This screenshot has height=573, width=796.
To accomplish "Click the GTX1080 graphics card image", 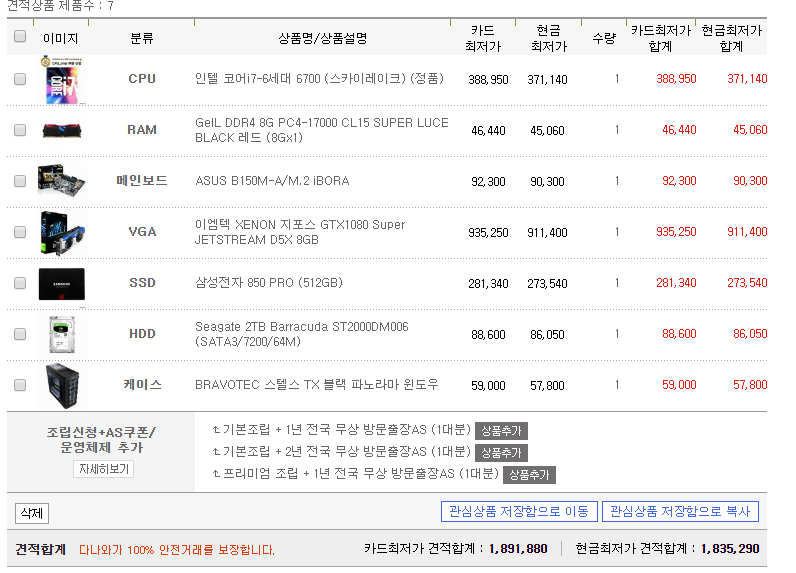I will (x=61, y=232).
